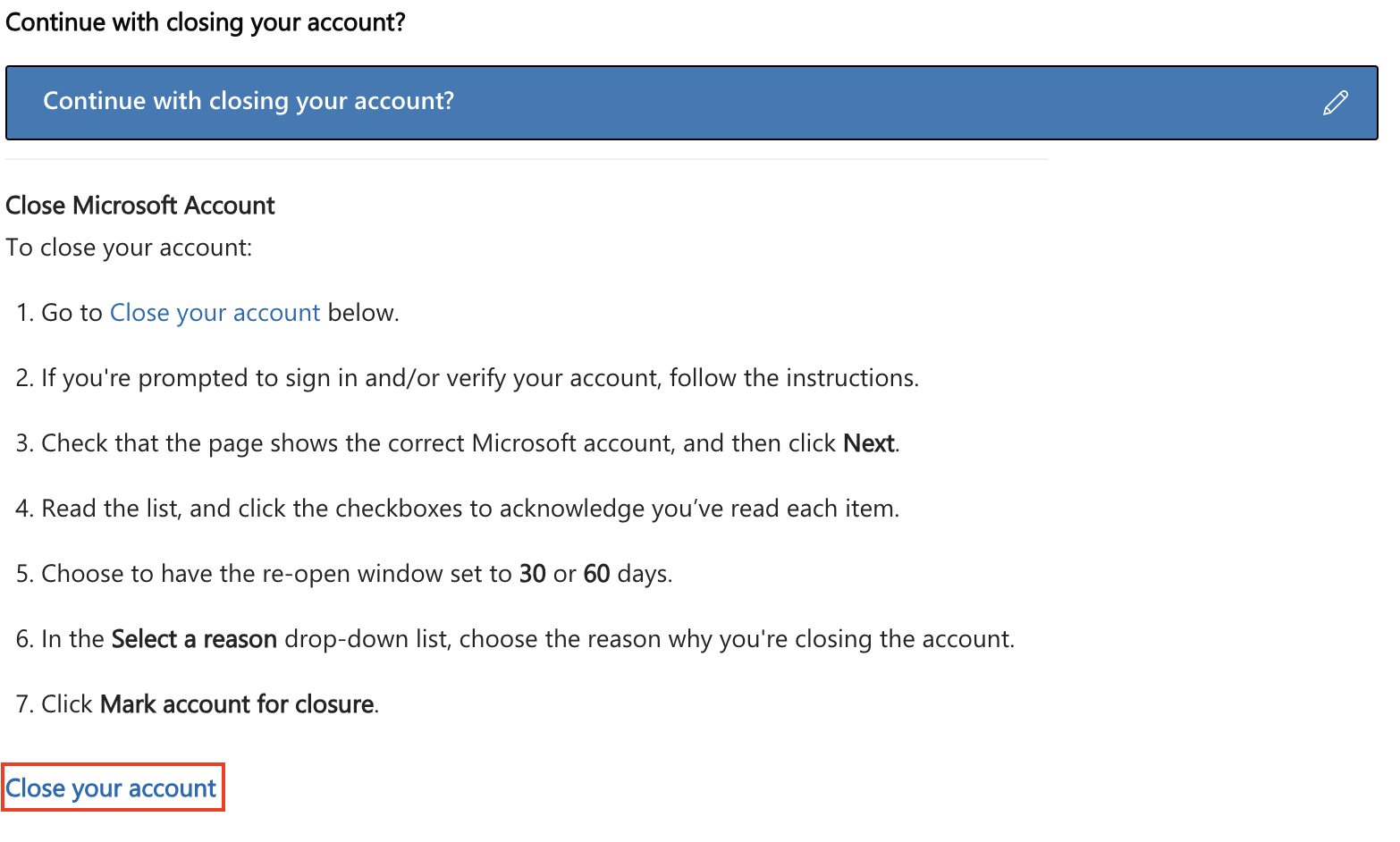Screen dimensions: 1400x842
Task: Click the edit icon at the banner's right edge
Action: (1336, 103)
